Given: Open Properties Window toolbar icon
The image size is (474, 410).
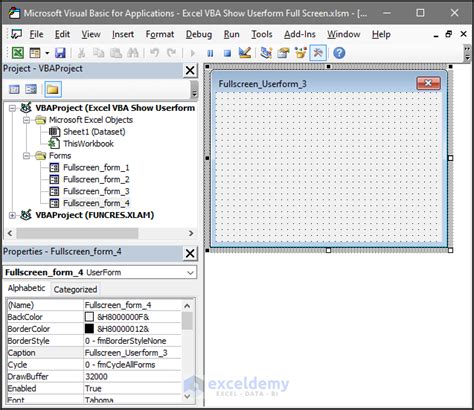Looking at the screenshot, I should [283, 53].
